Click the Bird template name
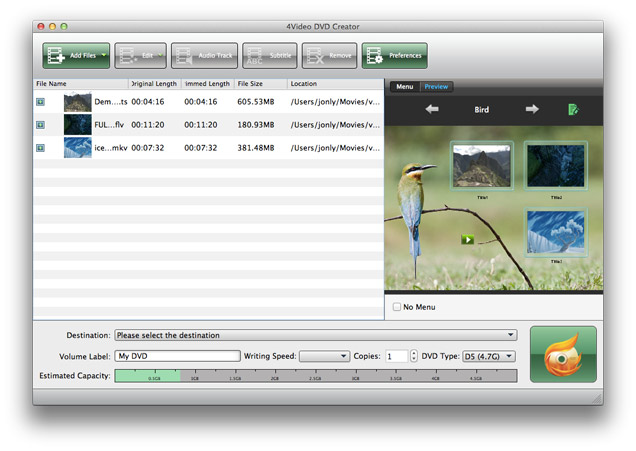Image resolution: width=636 pixels, height=451 pixels. [481, 110]
